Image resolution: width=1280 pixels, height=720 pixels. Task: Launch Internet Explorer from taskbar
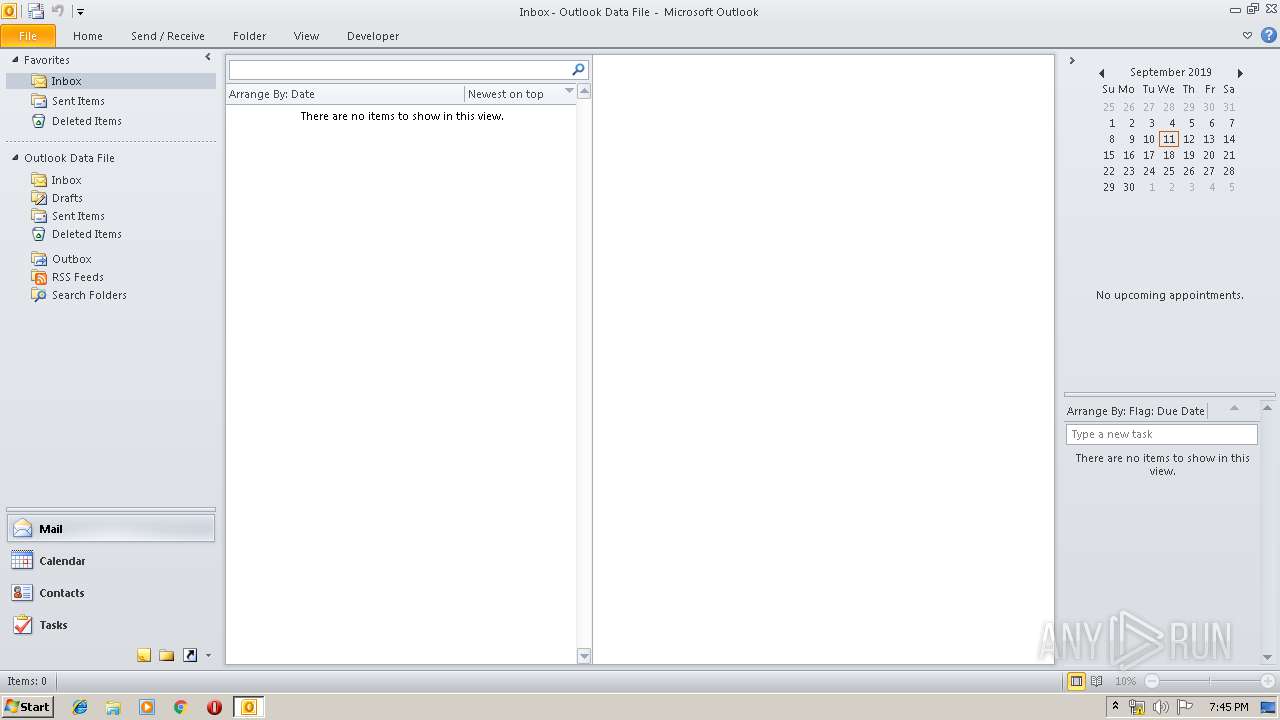[x=80, y=707]
